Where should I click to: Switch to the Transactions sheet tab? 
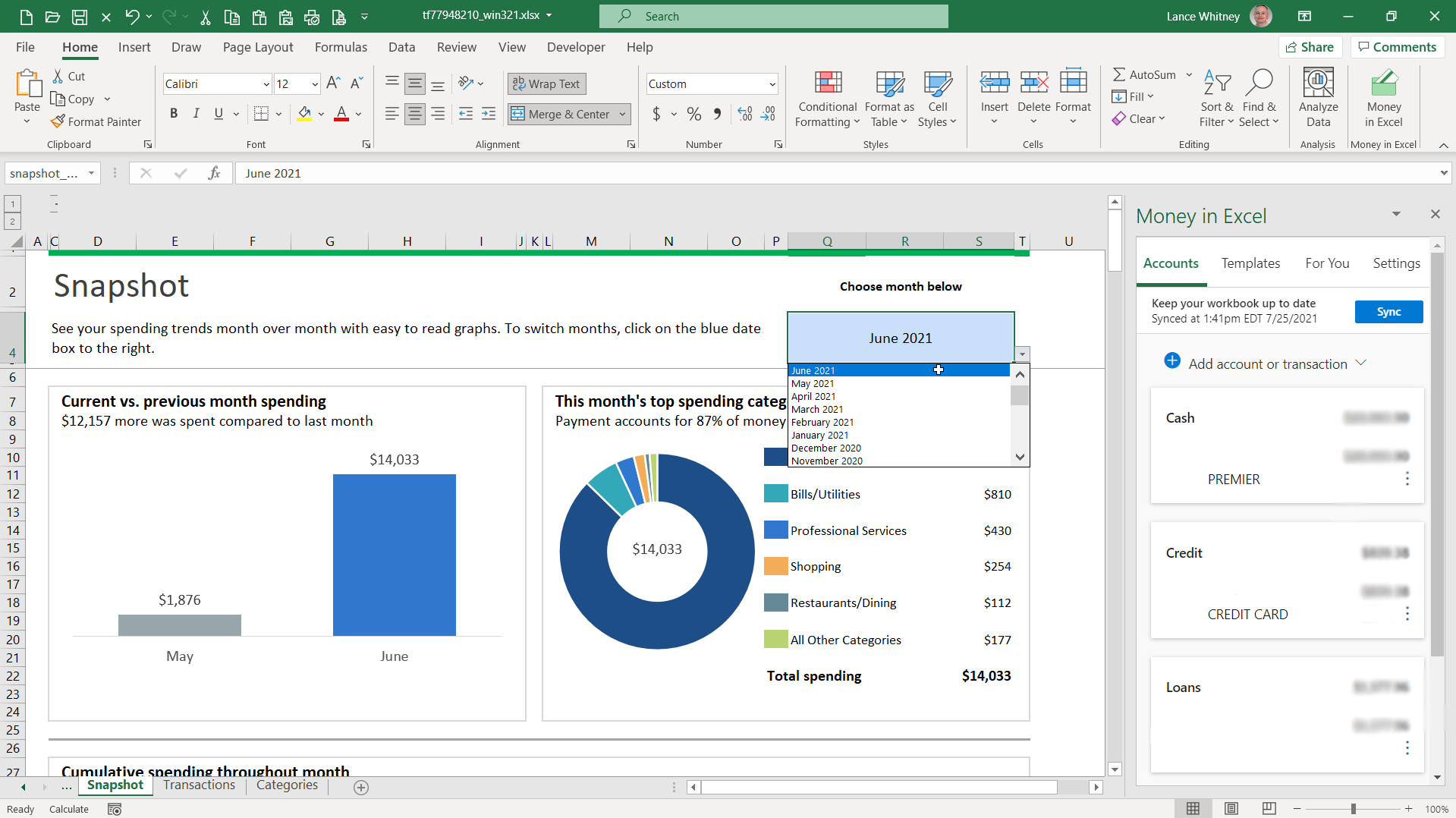199,785
